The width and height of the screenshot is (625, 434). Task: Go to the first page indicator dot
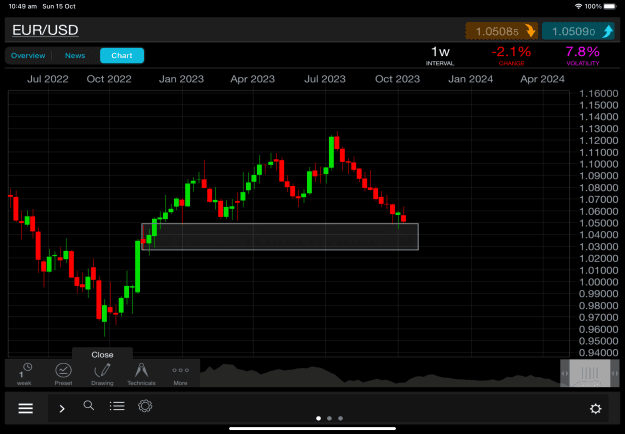tap(318, 418)
